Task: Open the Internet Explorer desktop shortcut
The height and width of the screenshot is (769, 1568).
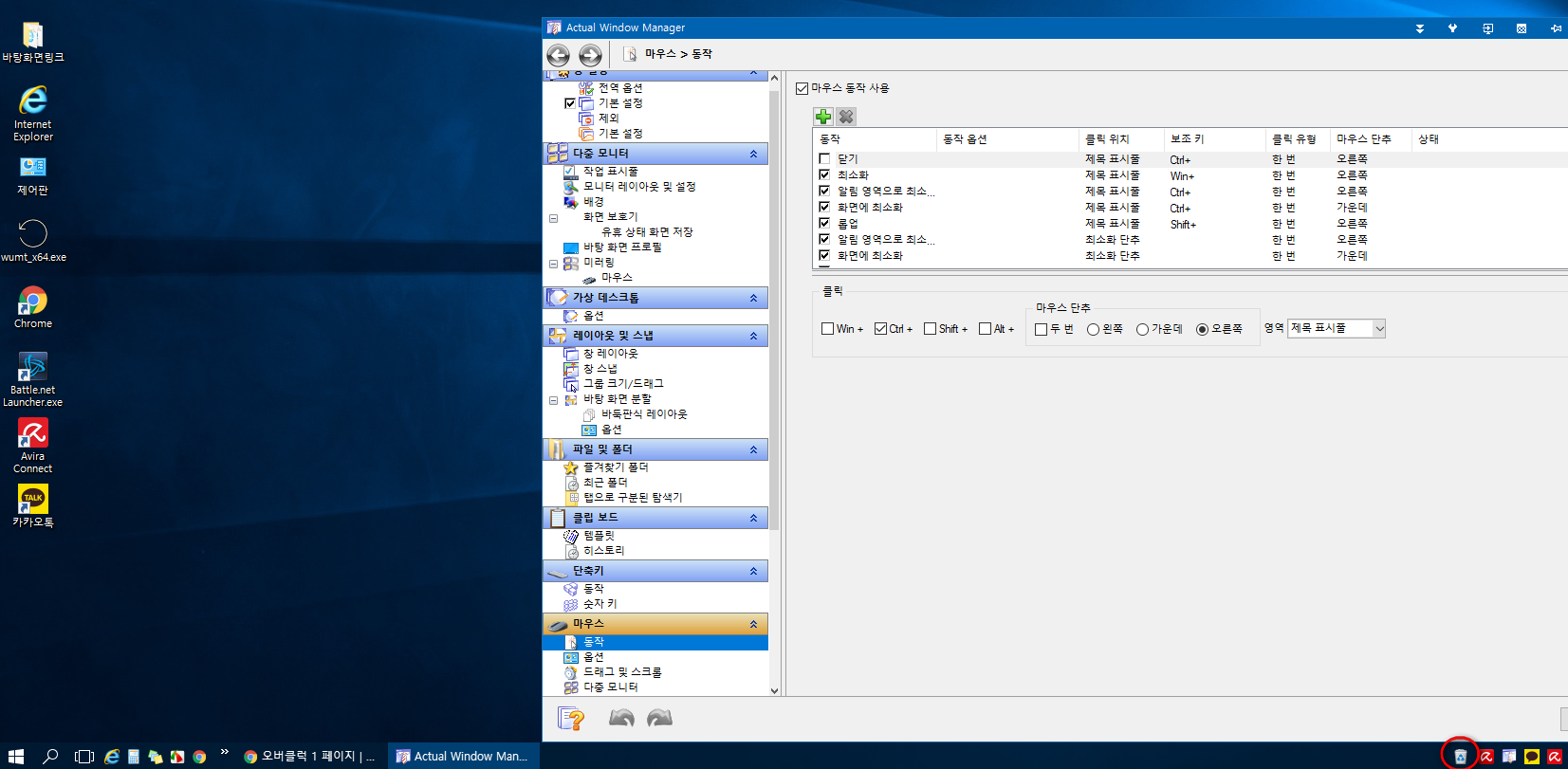Action: click(x=33, y=113)
